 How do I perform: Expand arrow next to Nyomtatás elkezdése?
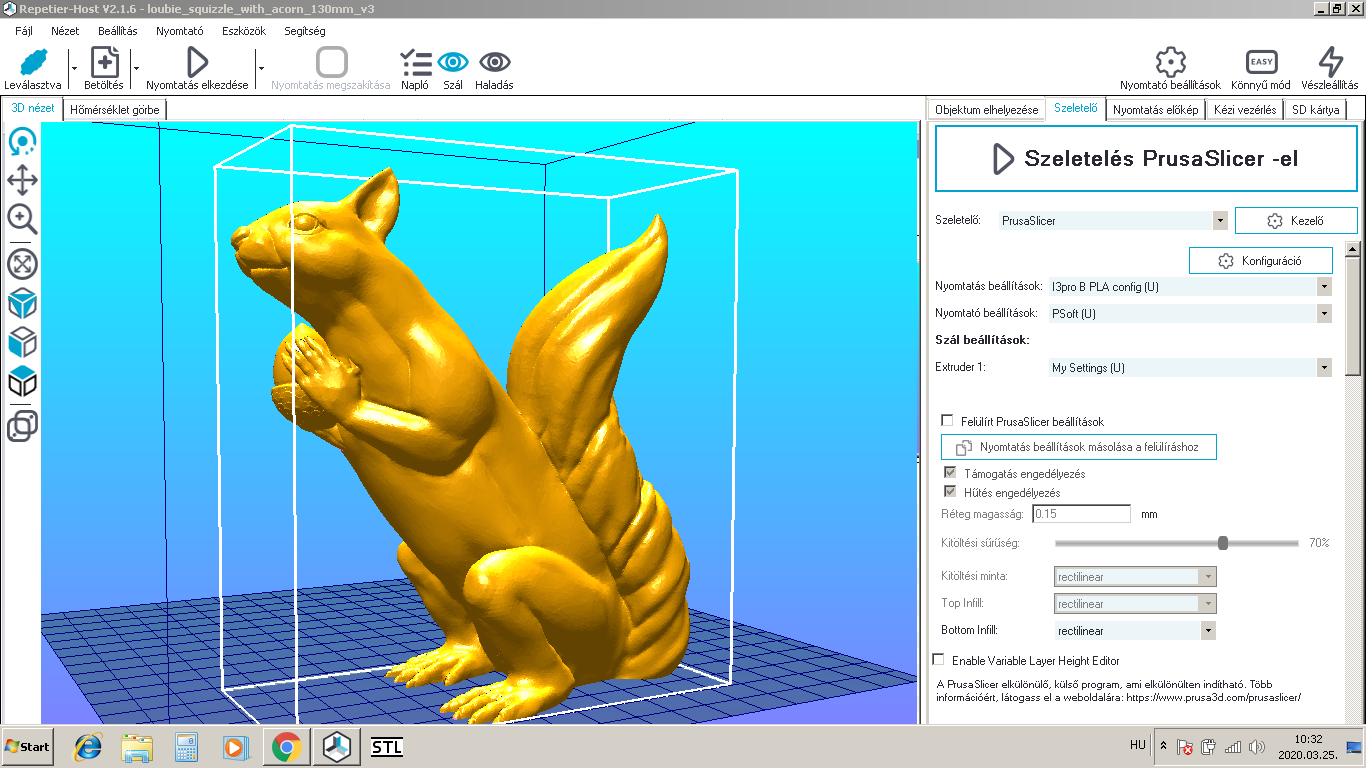tap(260, 68)
